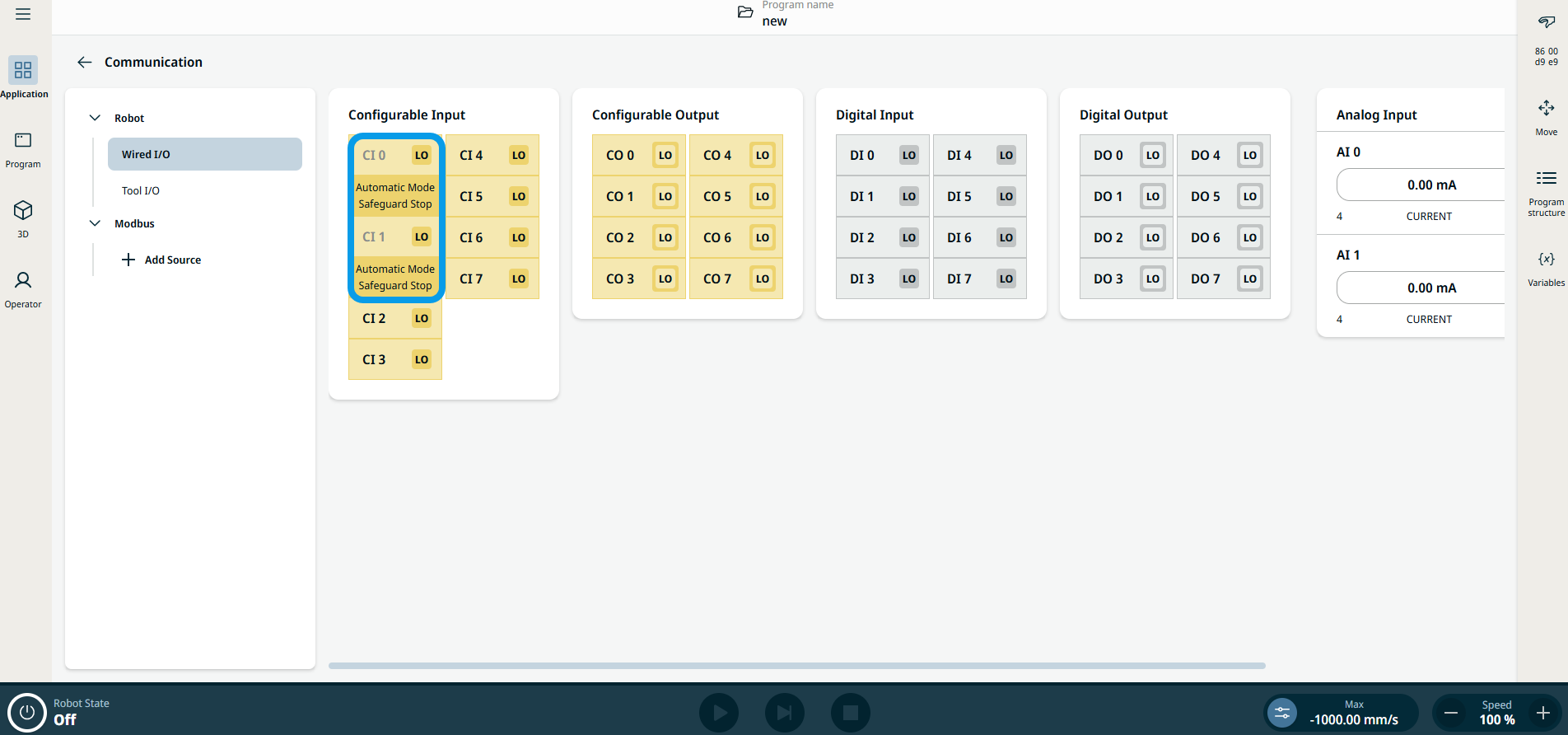Open the hamburger menu
This screenshot has width=1568, height=735.
pos(23,14)
